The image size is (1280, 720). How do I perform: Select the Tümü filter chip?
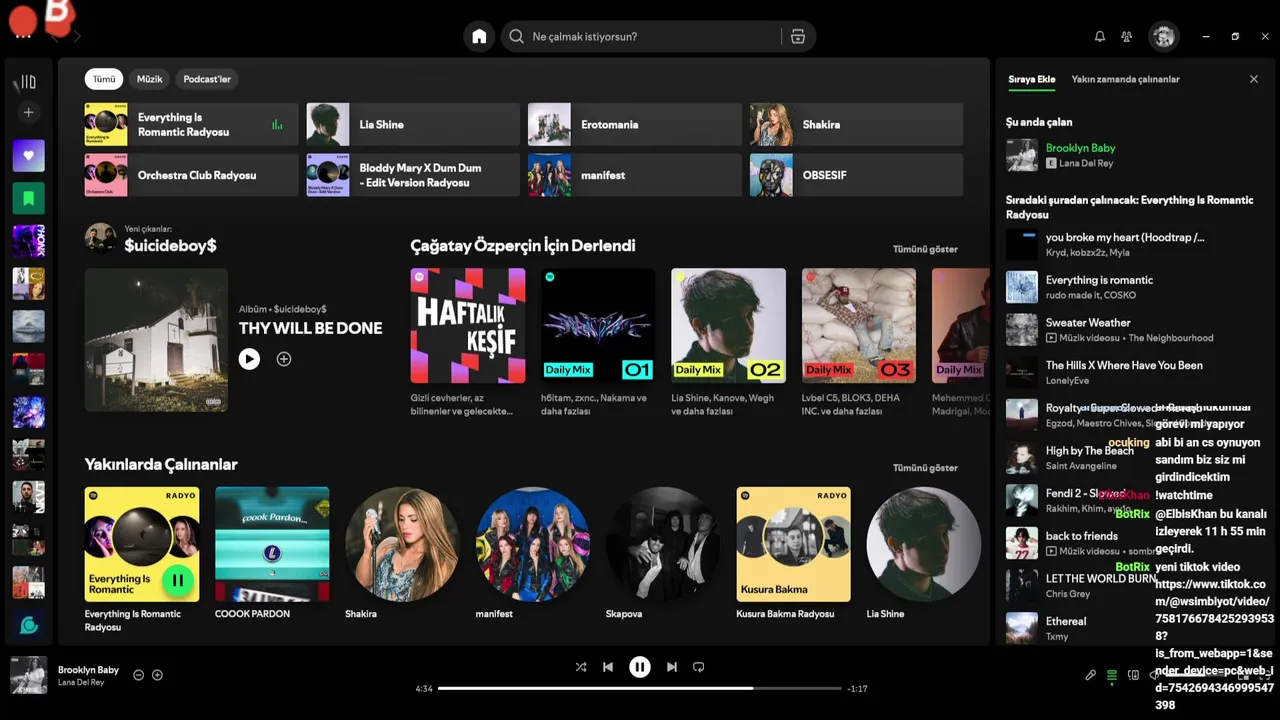coord(104,79)
